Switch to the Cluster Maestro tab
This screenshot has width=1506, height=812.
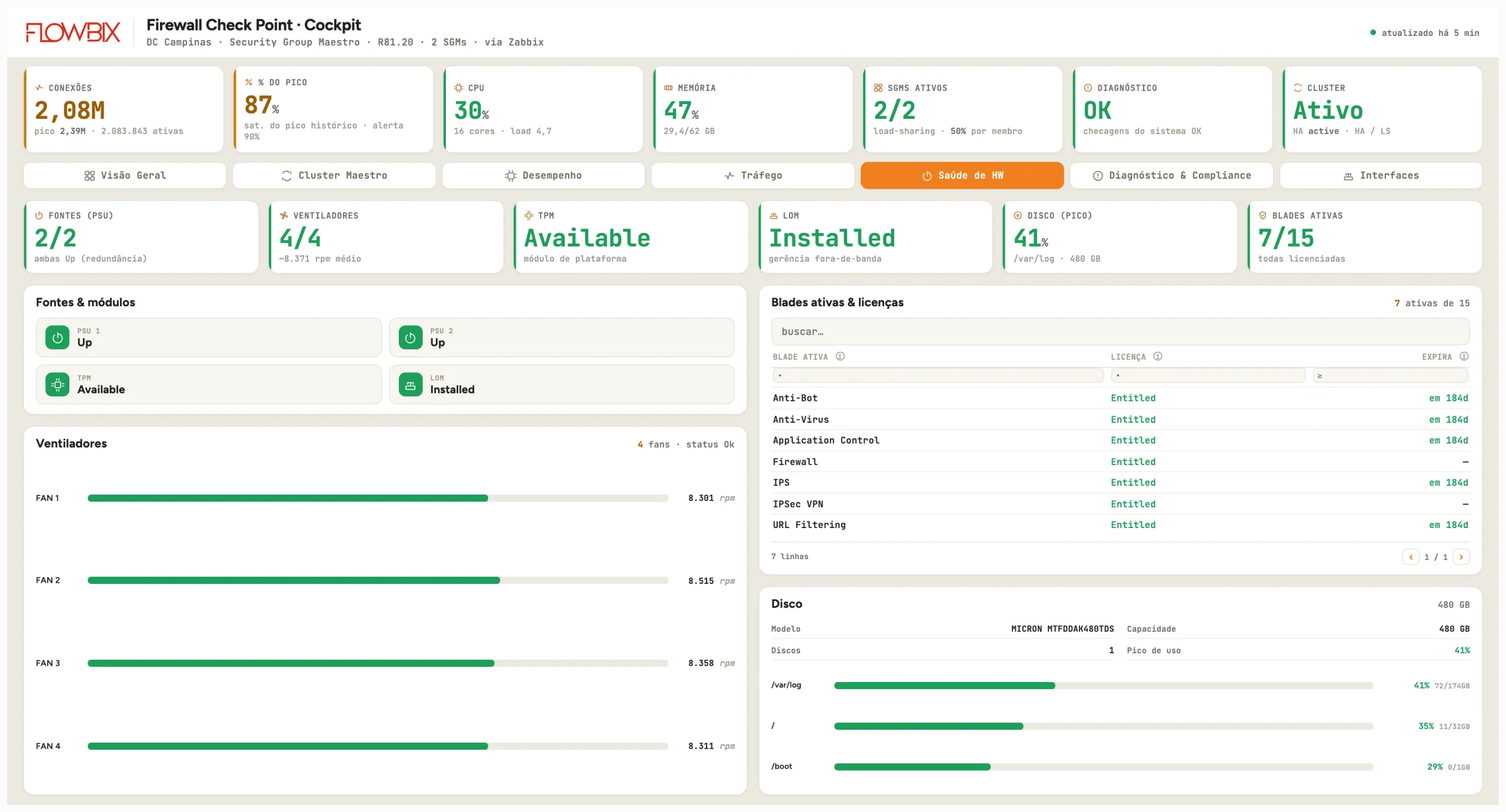tap(334, 175)
